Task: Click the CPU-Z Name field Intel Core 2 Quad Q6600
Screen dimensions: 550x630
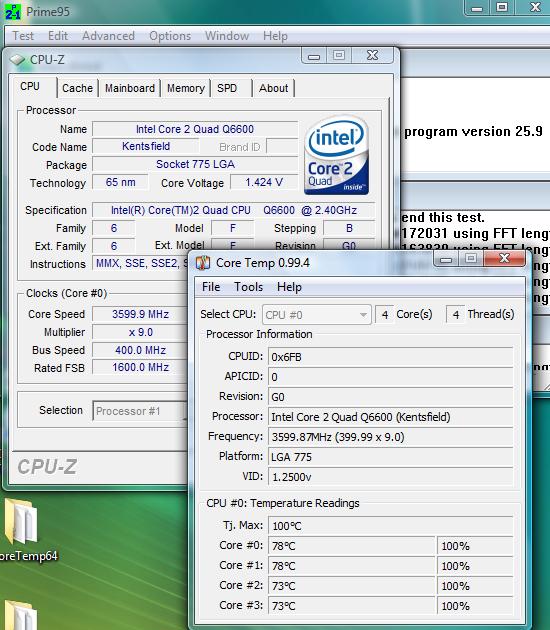Action: [195, 129]
